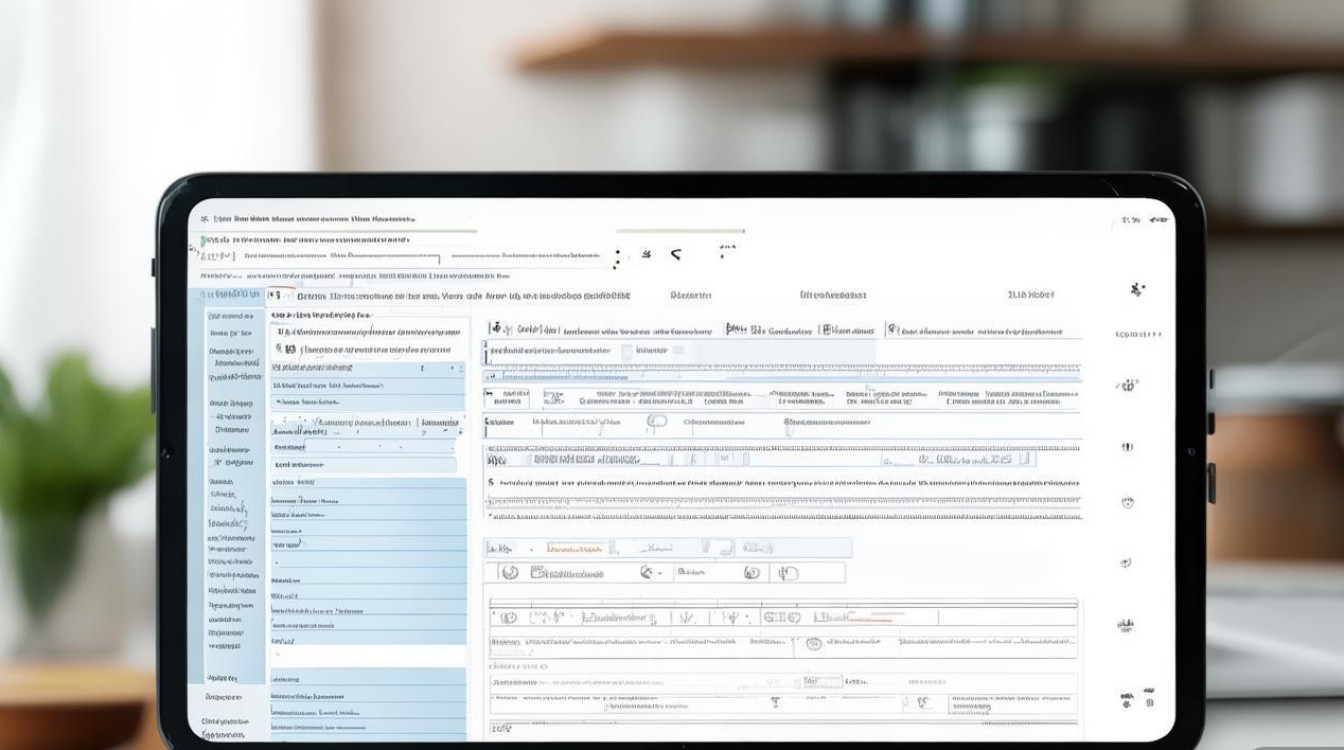Click the sparkle icon atop the right sidebar
Screen dimensions: 1344x750
1137,290
